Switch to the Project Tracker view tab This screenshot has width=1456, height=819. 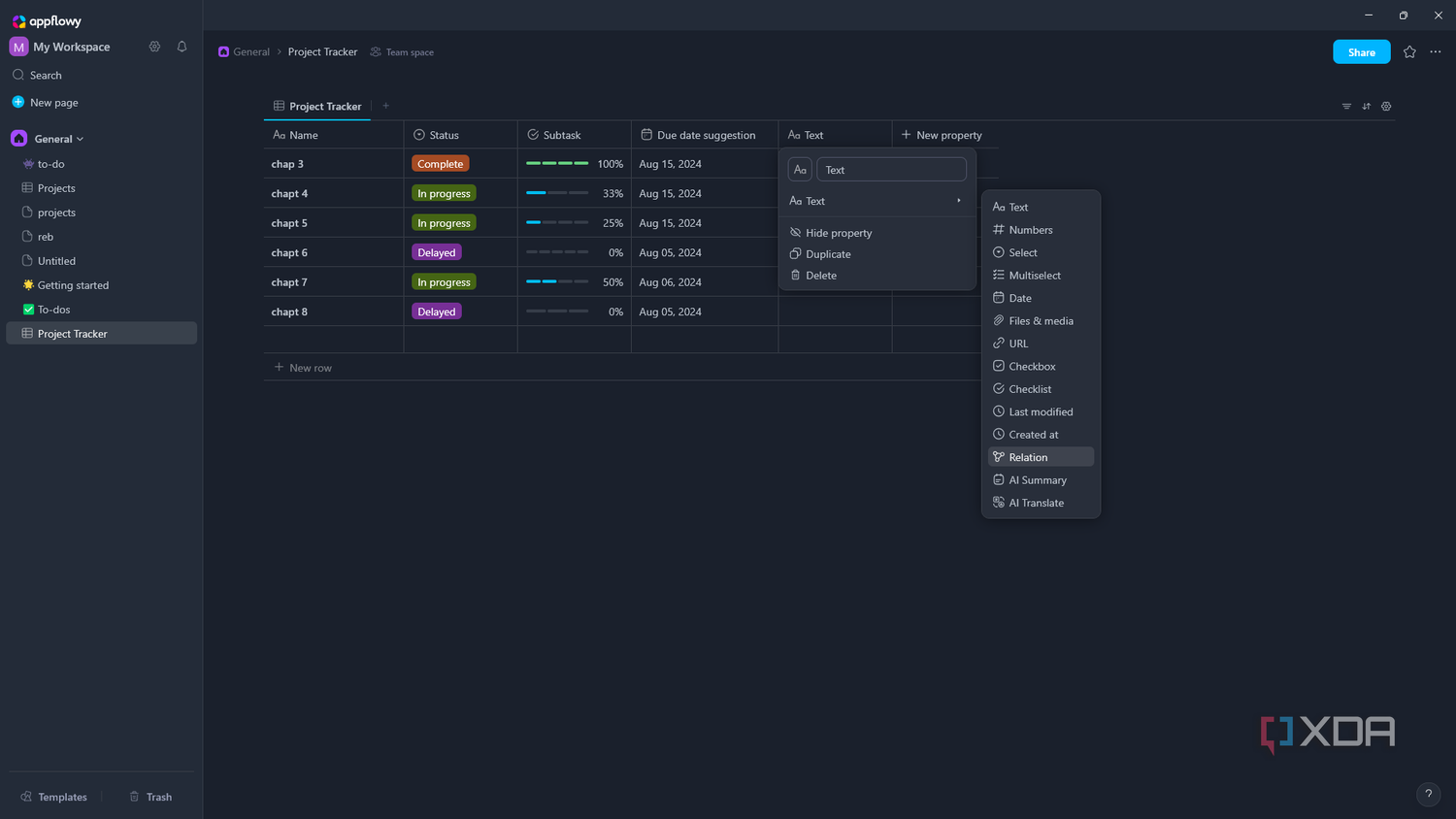coord(317,106)
